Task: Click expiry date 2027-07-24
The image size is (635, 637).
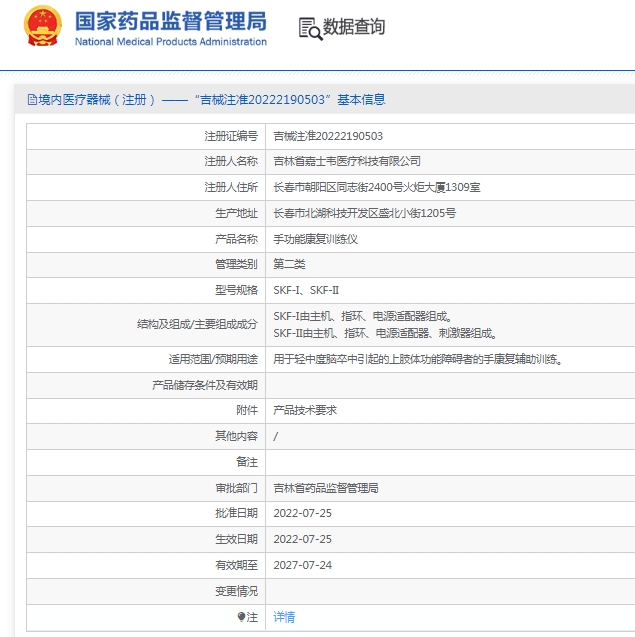Action: [x=302, y=565]
